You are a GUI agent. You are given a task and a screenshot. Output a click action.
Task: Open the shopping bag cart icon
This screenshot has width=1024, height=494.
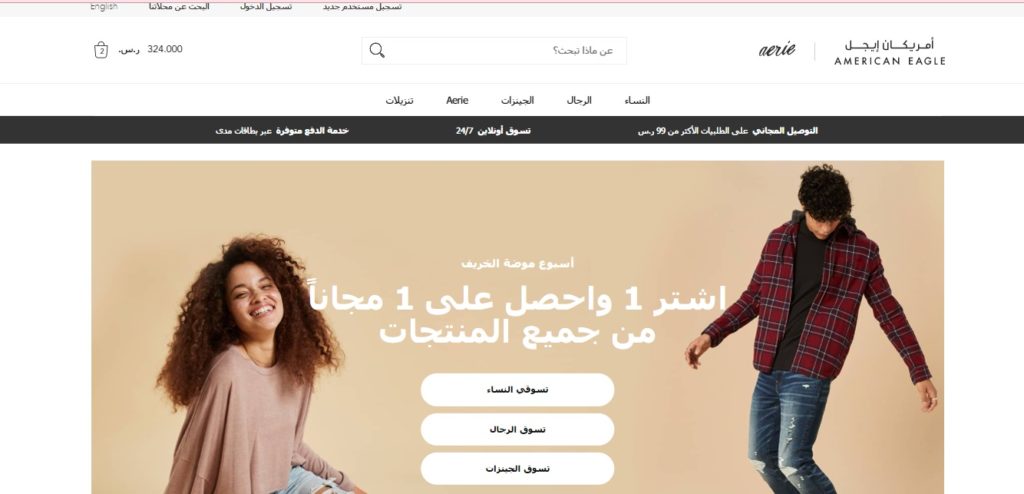point(101,50)
